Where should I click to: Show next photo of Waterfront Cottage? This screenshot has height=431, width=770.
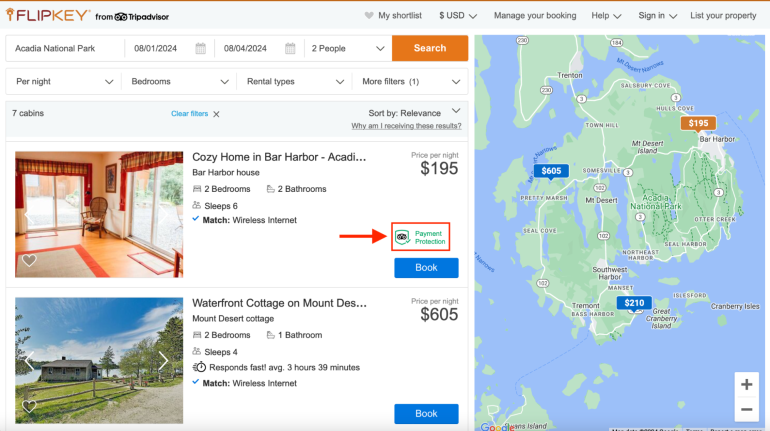(x=164, y=360)
